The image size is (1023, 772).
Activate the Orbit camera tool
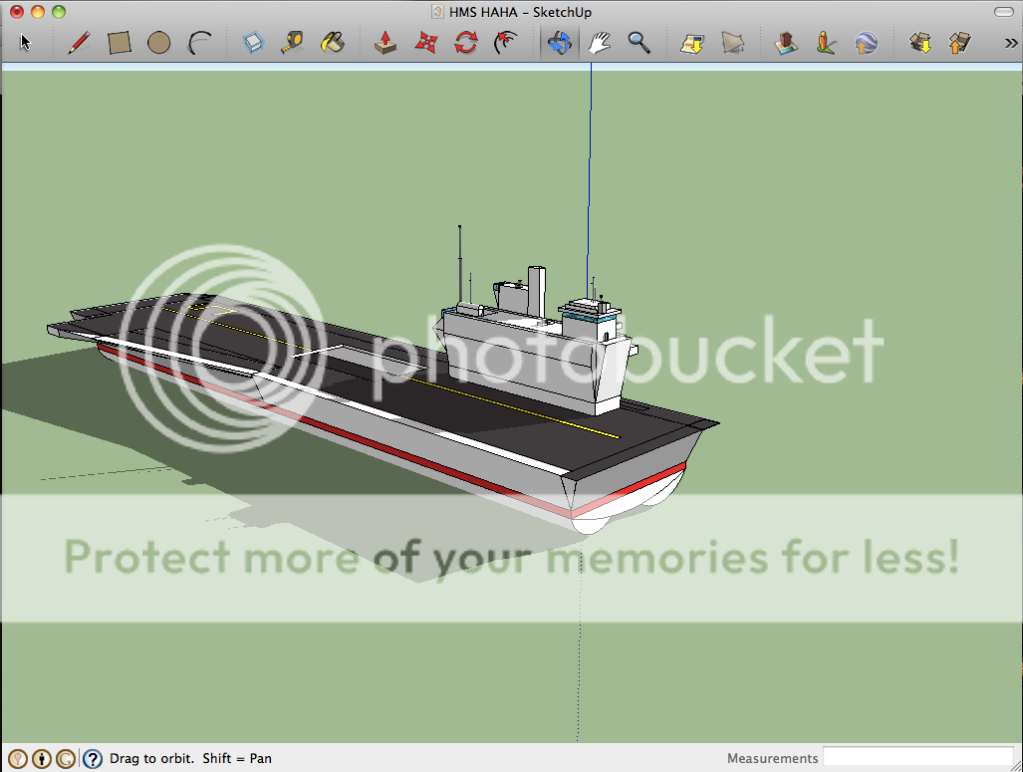559,42
